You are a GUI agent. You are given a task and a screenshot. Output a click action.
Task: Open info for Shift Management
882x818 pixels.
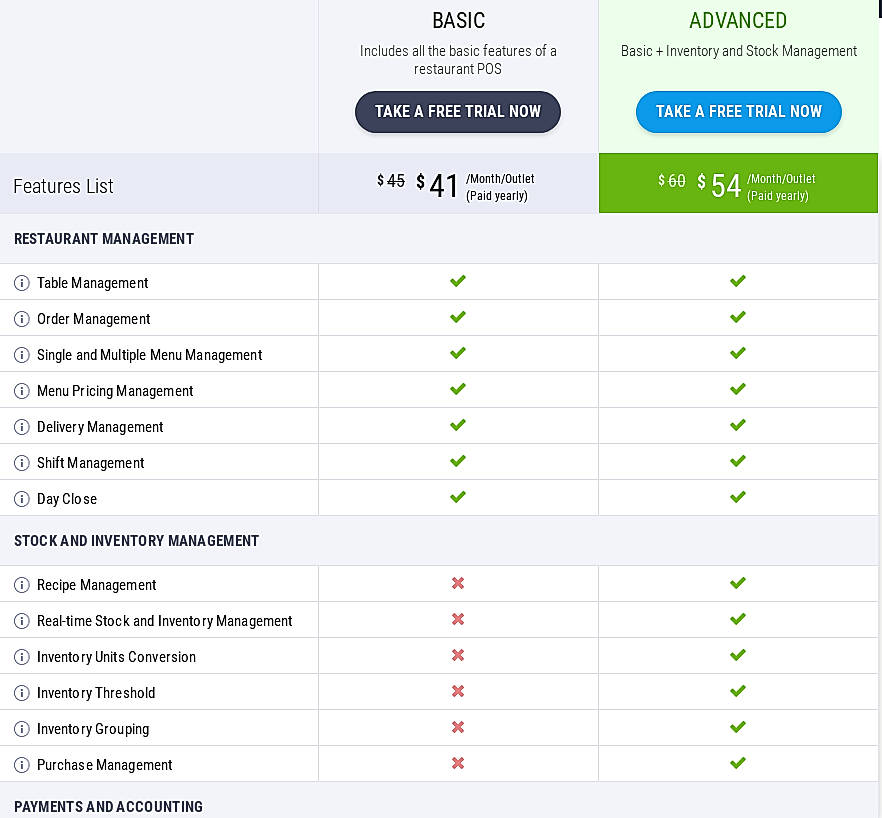[22, 463]
